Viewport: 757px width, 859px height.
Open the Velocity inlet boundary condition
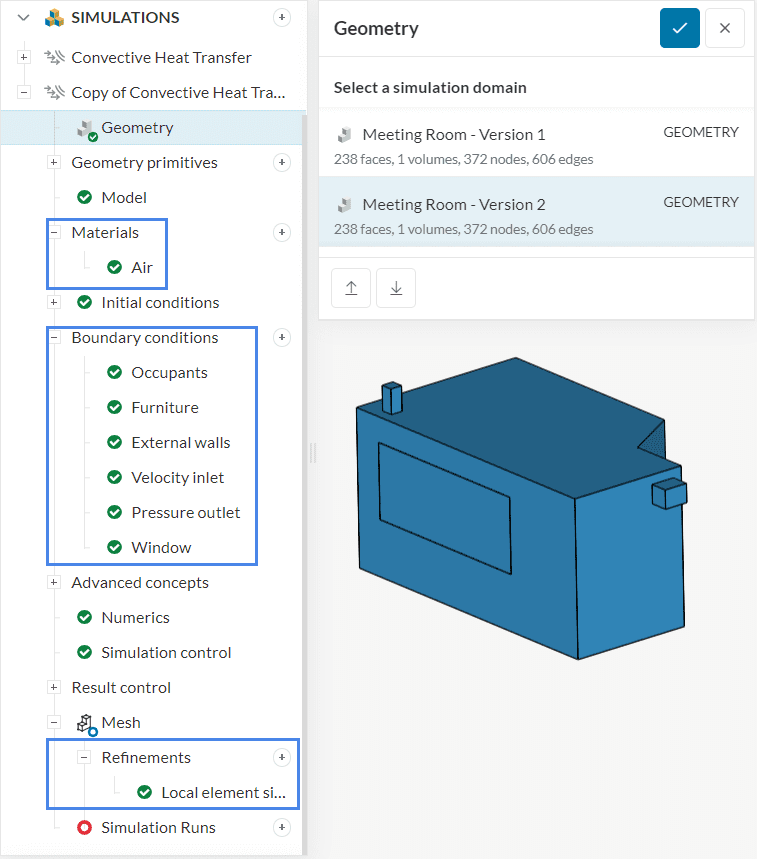[x=177, y=477]
